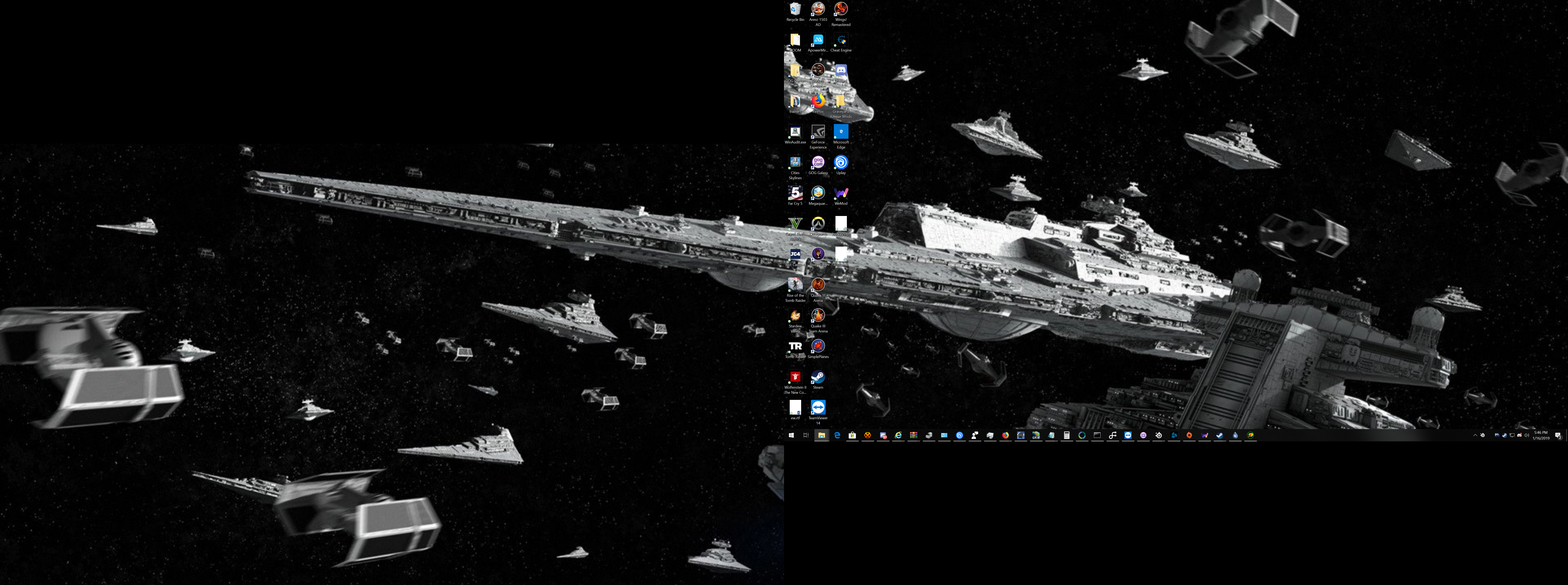Click the WeMod icon on the taskbar
Screen dimensions: 1568x585
click(1205, 435)
